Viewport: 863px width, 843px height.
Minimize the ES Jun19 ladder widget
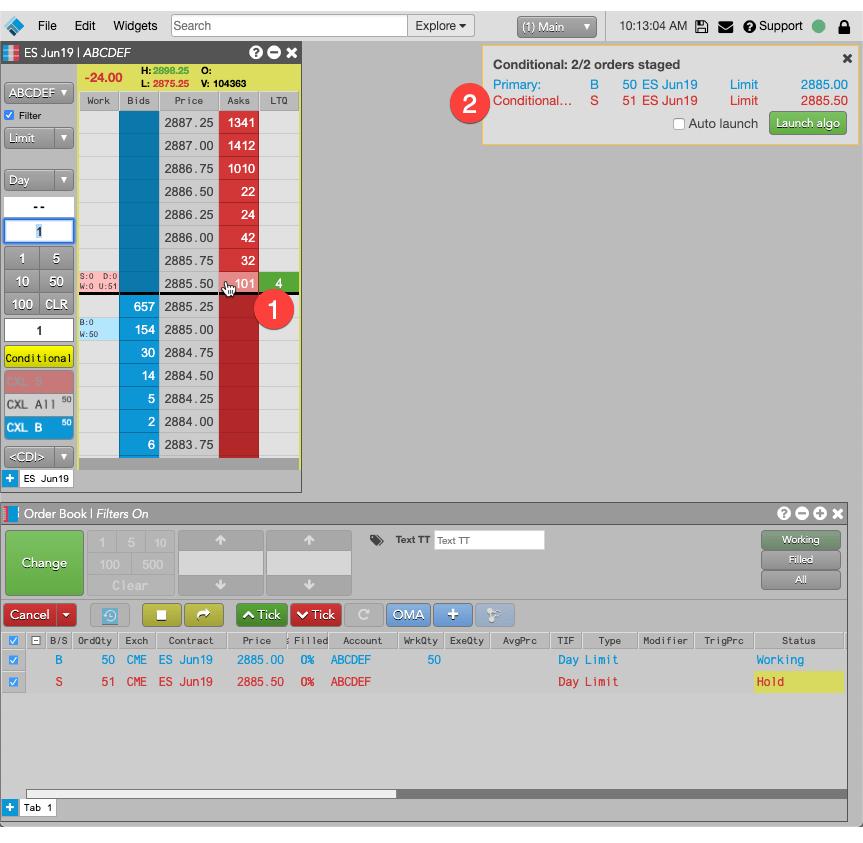[x=274, y=52]
